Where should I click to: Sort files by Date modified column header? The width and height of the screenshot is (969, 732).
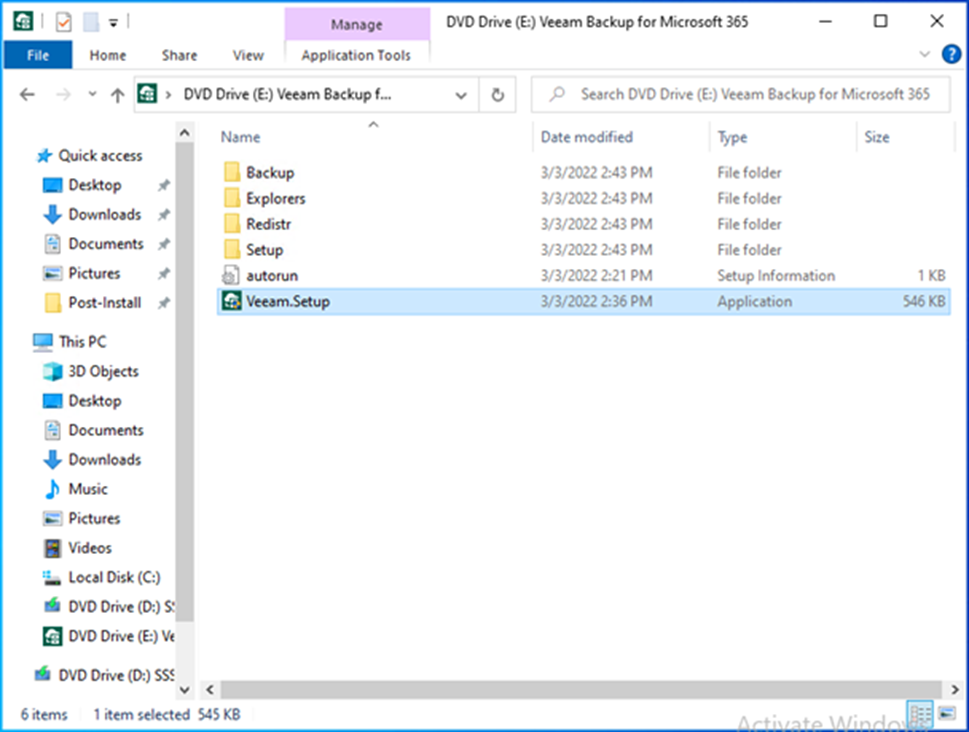(587, 137)
